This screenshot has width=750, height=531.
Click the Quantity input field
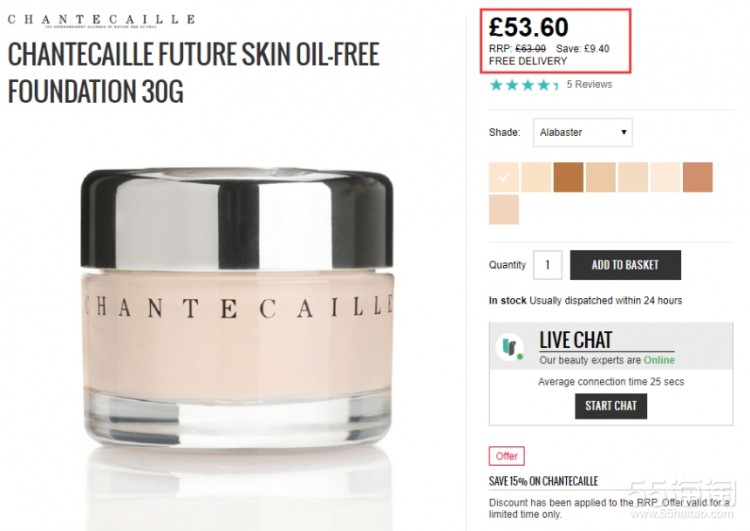547,265
